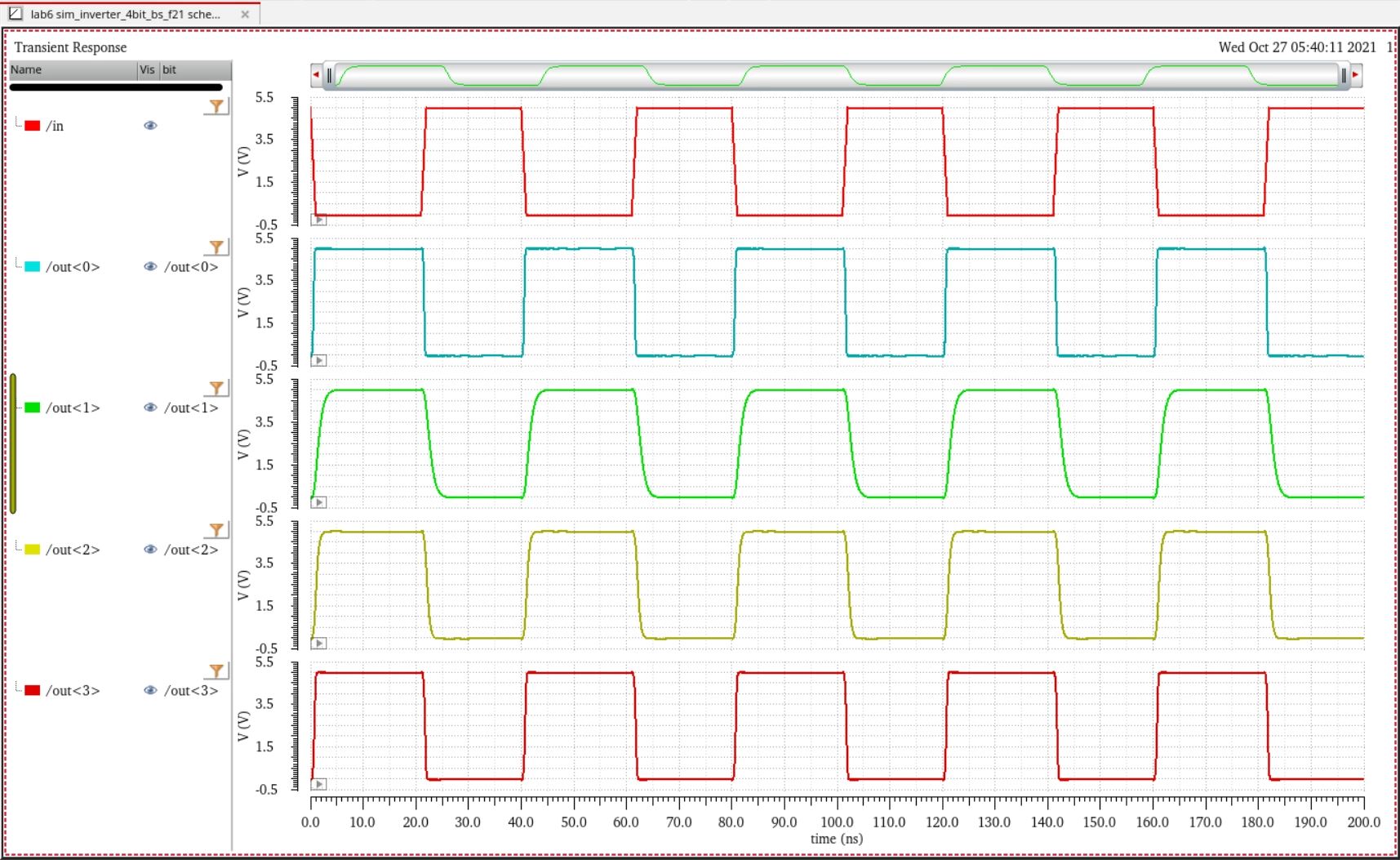This screenshot has height=860, width=1400.
Task: Hide the /out<0> trace using eye icon
Action: click(x=150, y=267)
